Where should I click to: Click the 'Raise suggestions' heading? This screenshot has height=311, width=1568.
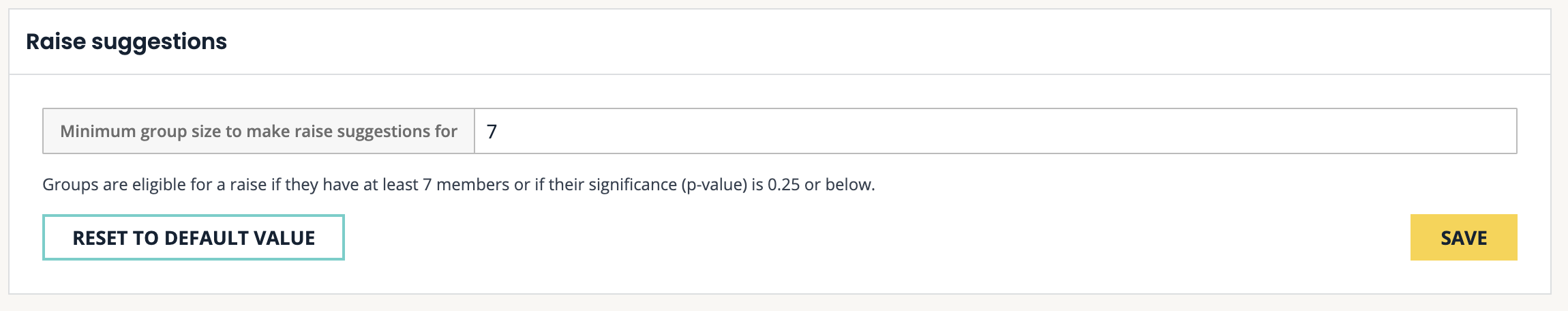(x=126, y=42)
